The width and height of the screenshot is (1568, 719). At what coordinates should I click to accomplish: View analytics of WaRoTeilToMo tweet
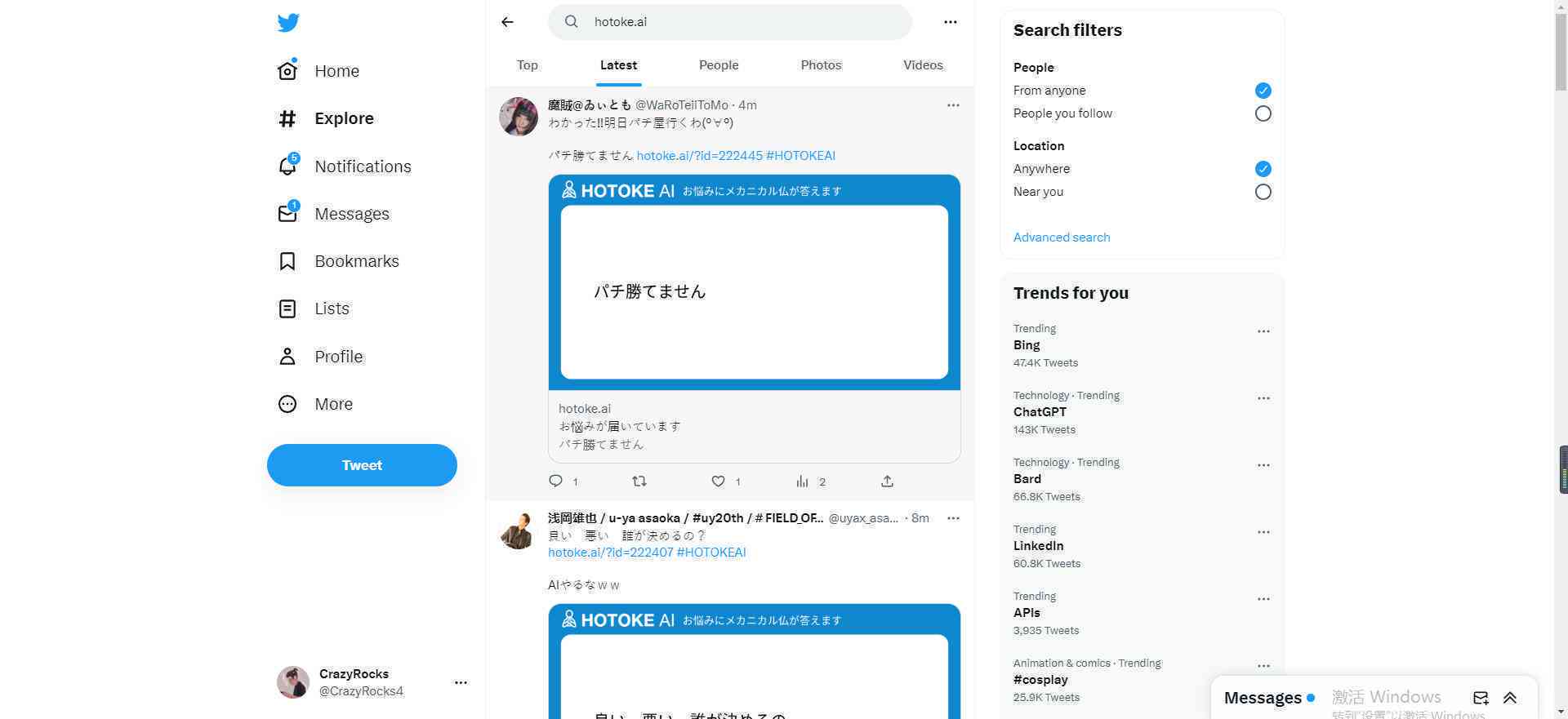click(x=802, y=482)
